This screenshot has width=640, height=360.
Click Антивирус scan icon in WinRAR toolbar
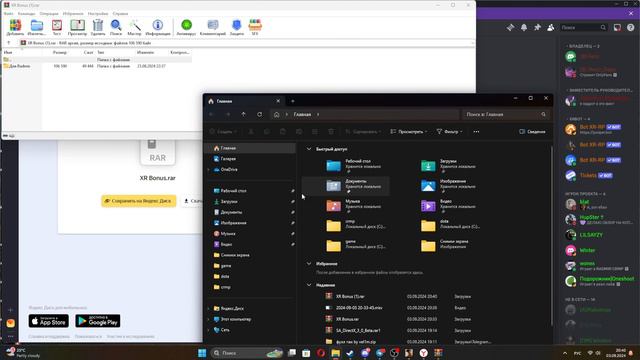tap(186, 28)
